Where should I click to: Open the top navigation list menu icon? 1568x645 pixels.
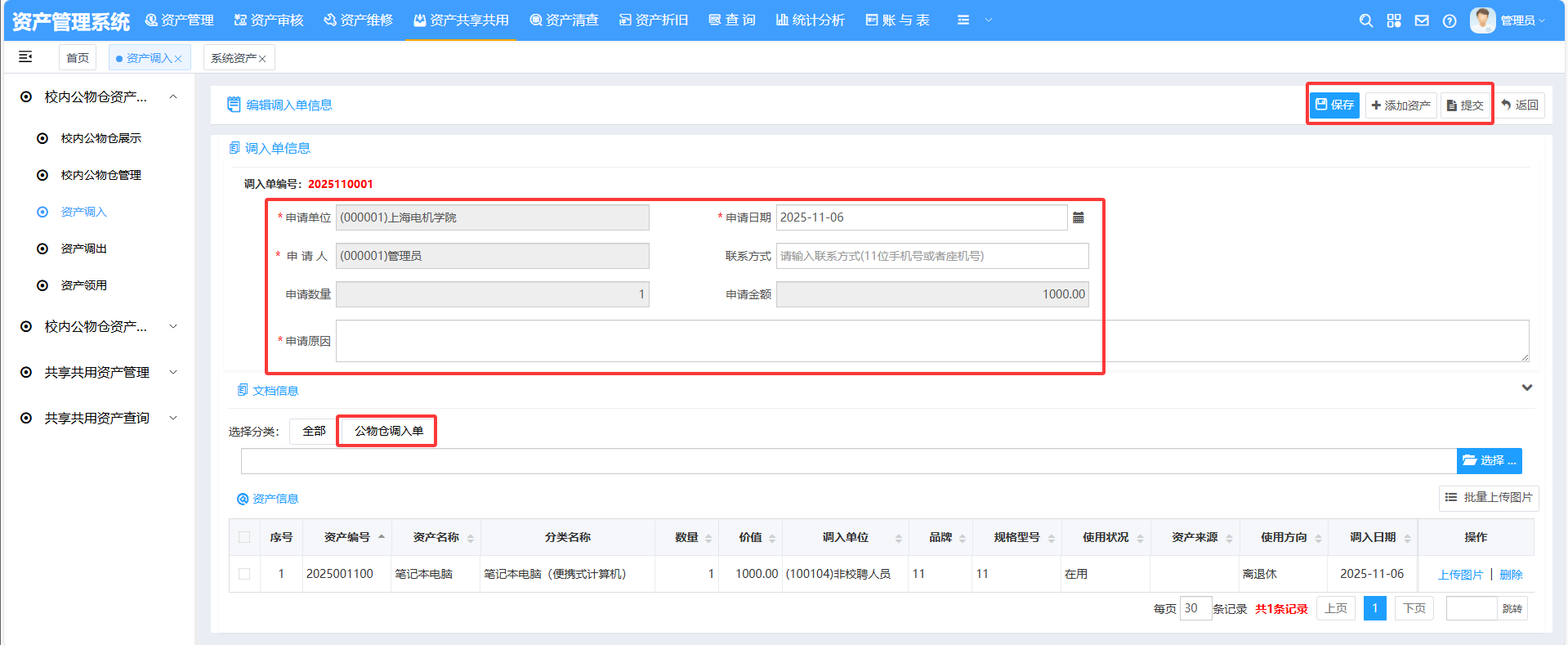pyautogui.click(x=963, y=20)
